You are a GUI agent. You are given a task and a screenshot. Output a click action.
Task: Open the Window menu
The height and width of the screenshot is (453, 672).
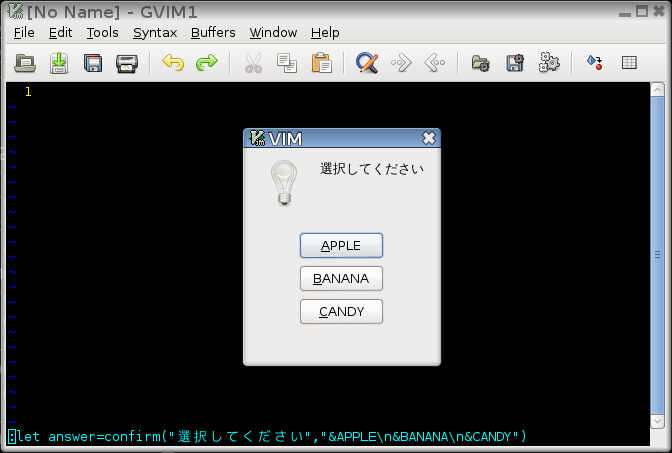pyautogui.click(x=273, y=33)
